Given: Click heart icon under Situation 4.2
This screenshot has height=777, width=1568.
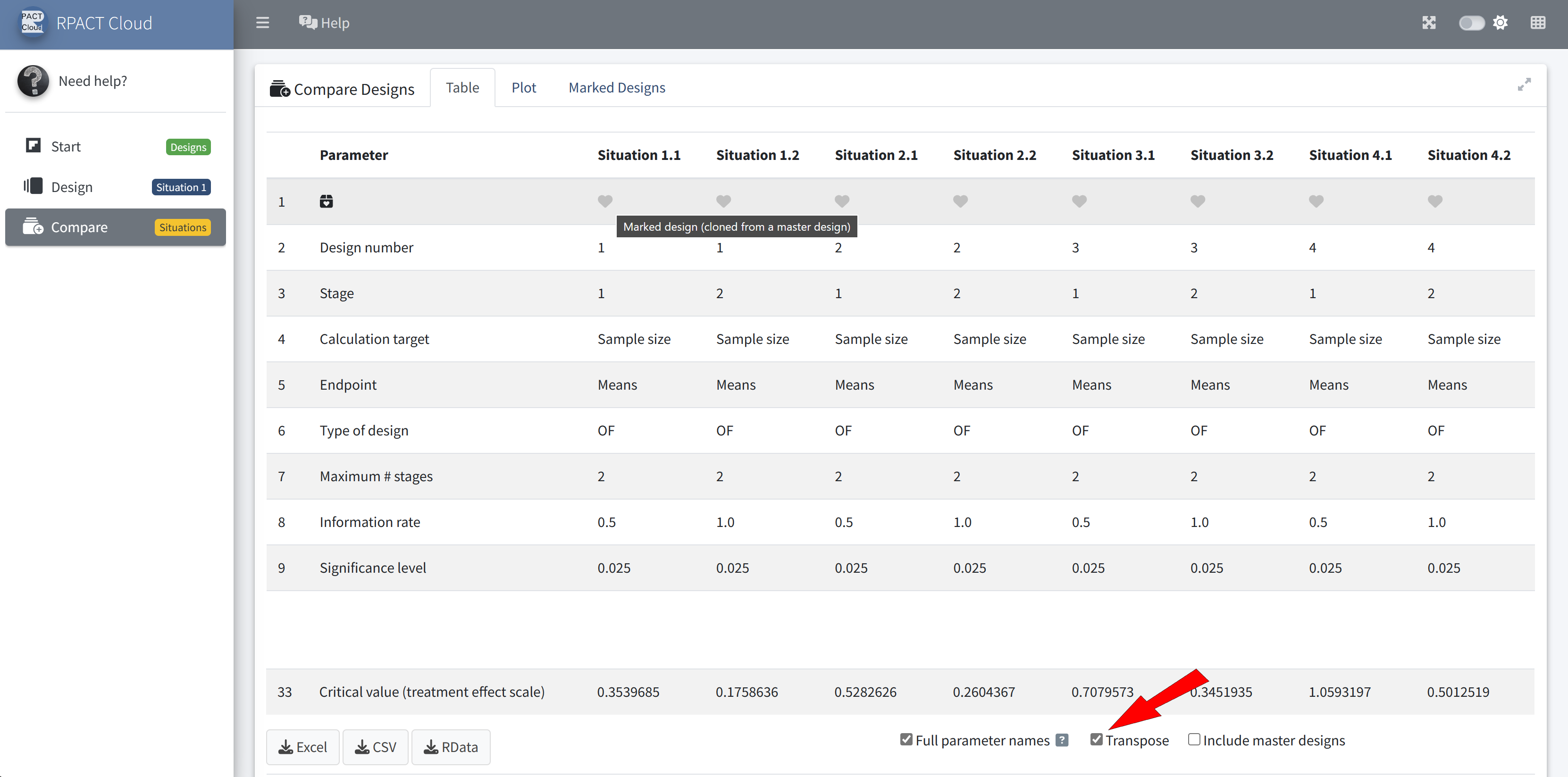Looking at the screenshot, I should (x=1434, y=201).
